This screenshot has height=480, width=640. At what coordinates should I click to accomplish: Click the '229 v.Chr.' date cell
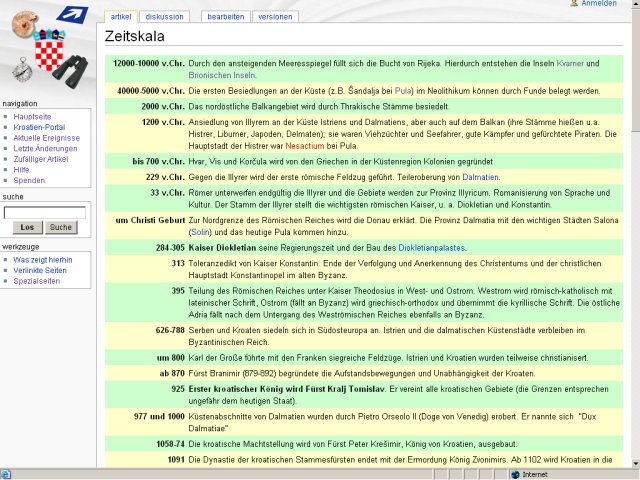coord(165,177)
